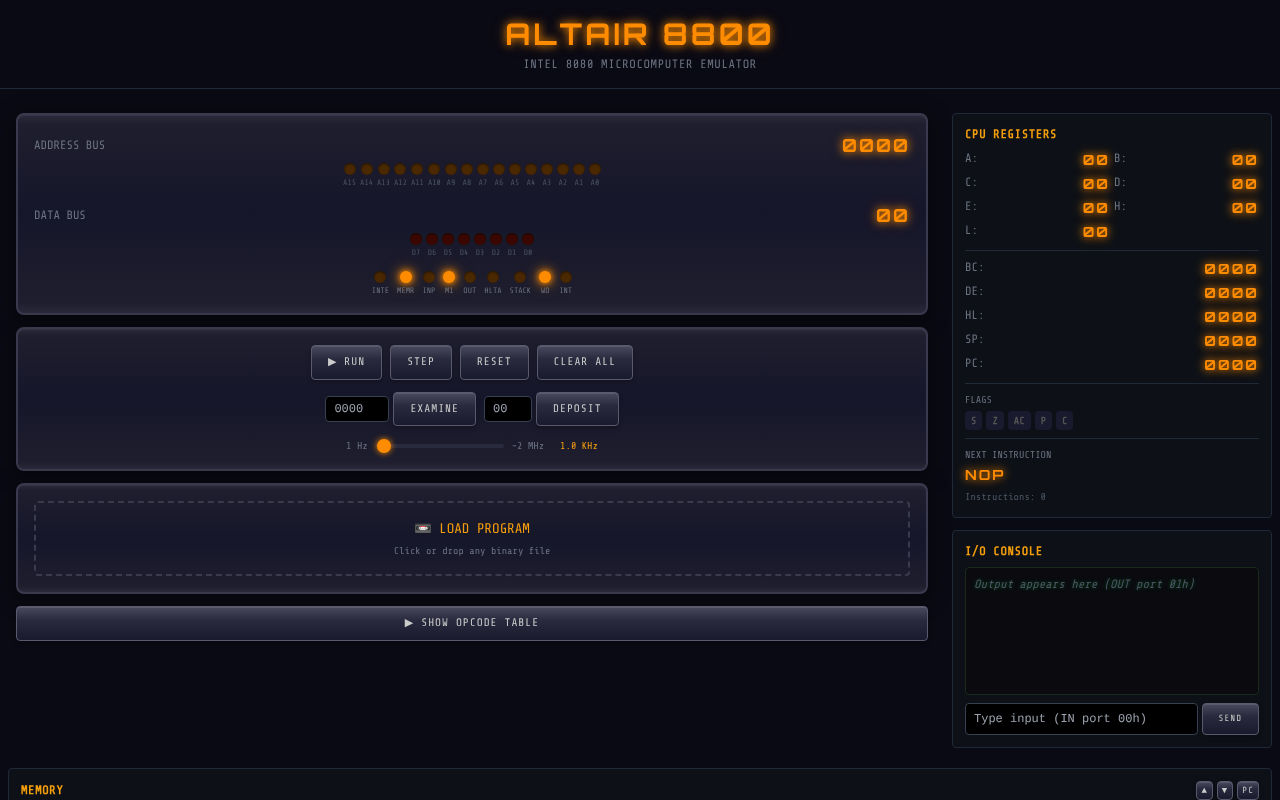The height and width of the screenshot is (800, 1280).
Task: Click the D2 data bus LED
Action: [x=496, y=240]
